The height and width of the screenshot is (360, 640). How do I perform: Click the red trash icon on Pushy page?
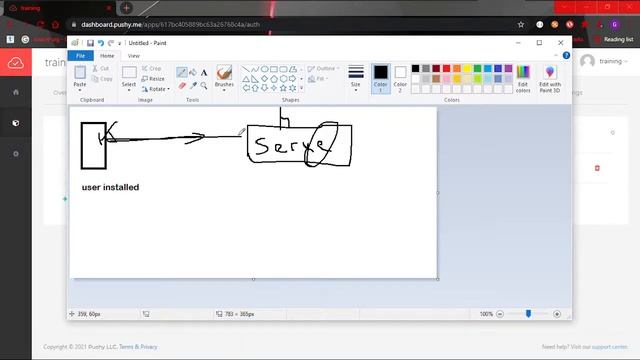pyautogui.click(x=597, y=168)
